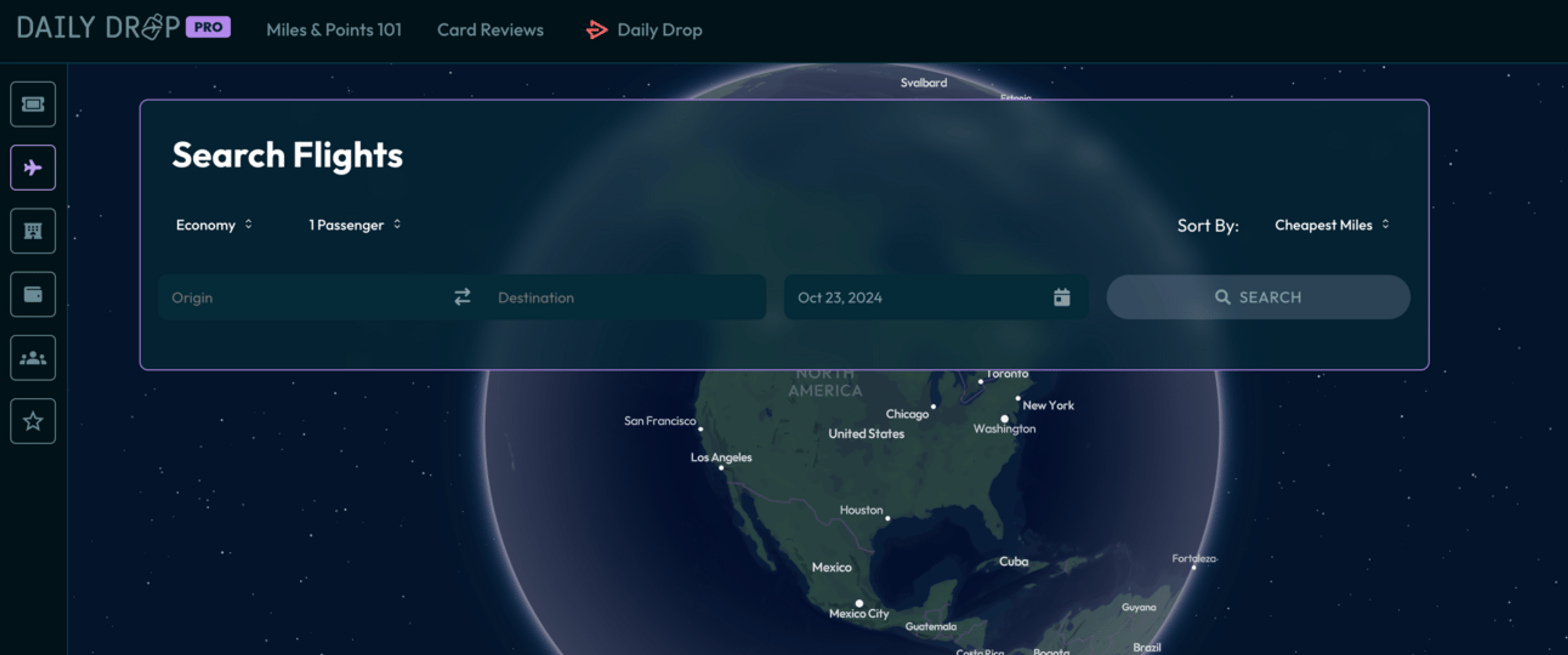Open the wallet sidebar icon
This screenshot has height=655, width=1568.
(33, 294)
